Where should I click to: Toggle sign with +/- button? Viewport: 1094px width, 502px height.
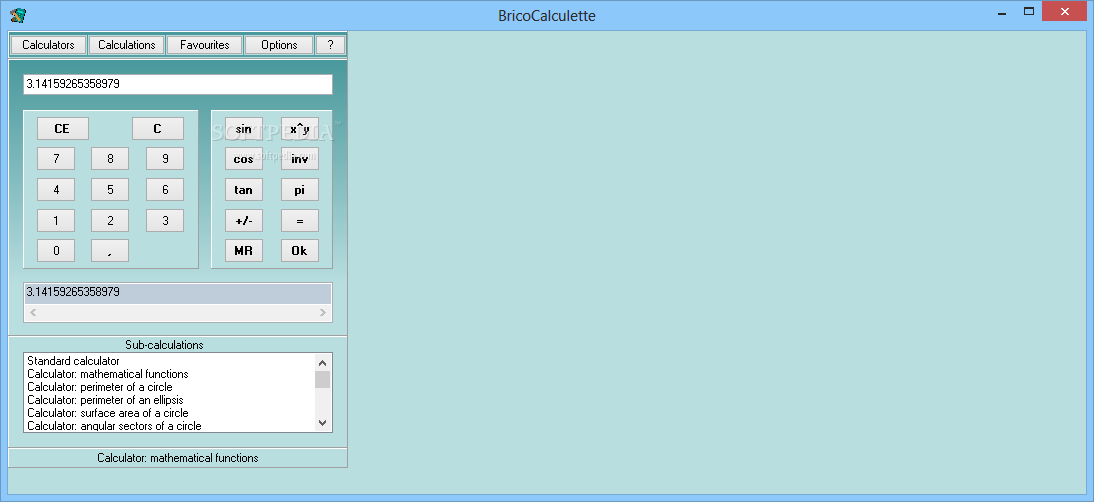(x=243, y=220)
